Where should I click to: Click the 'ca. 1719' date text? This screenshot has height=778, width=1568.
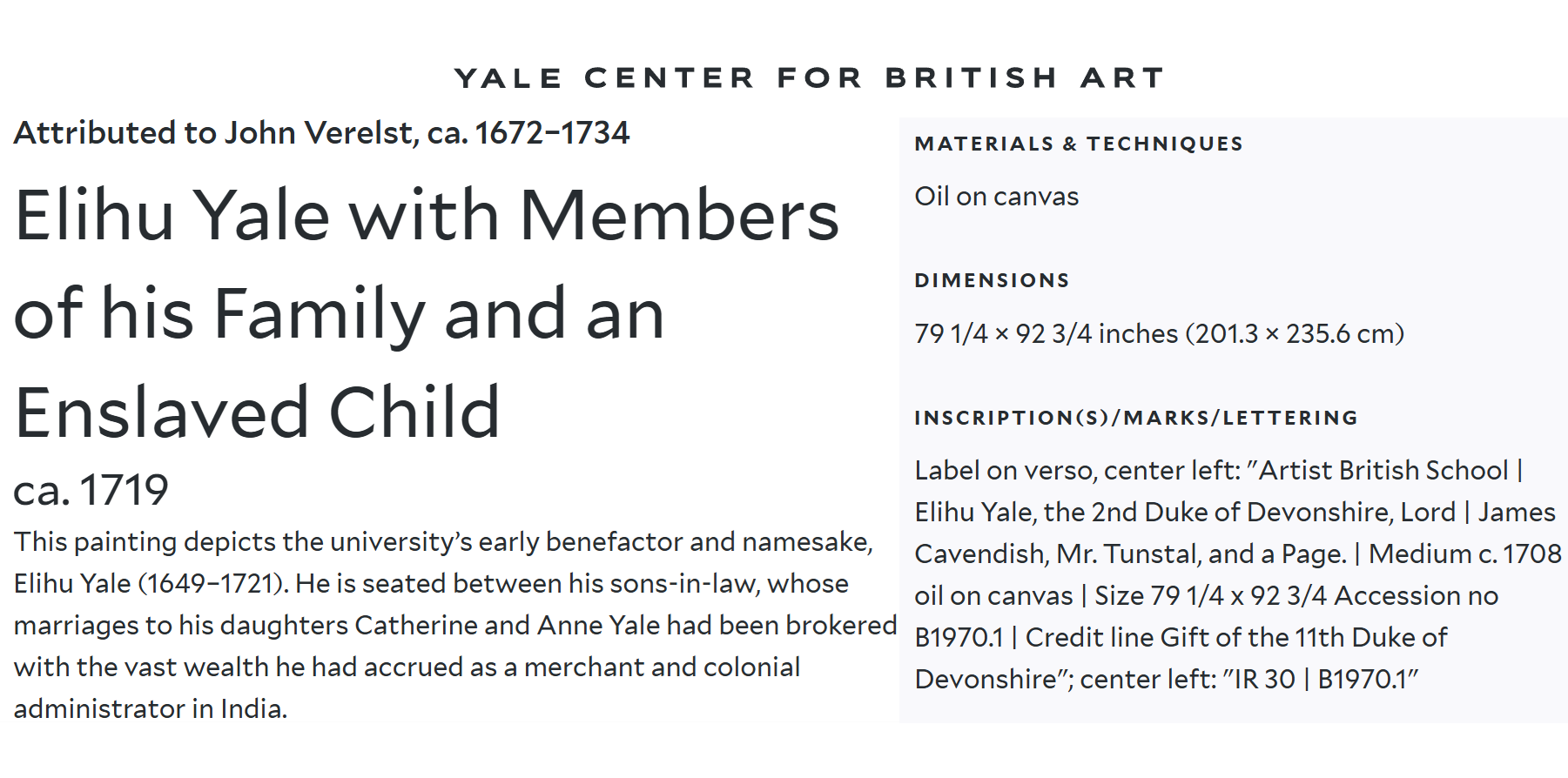(x=91, y=490)
